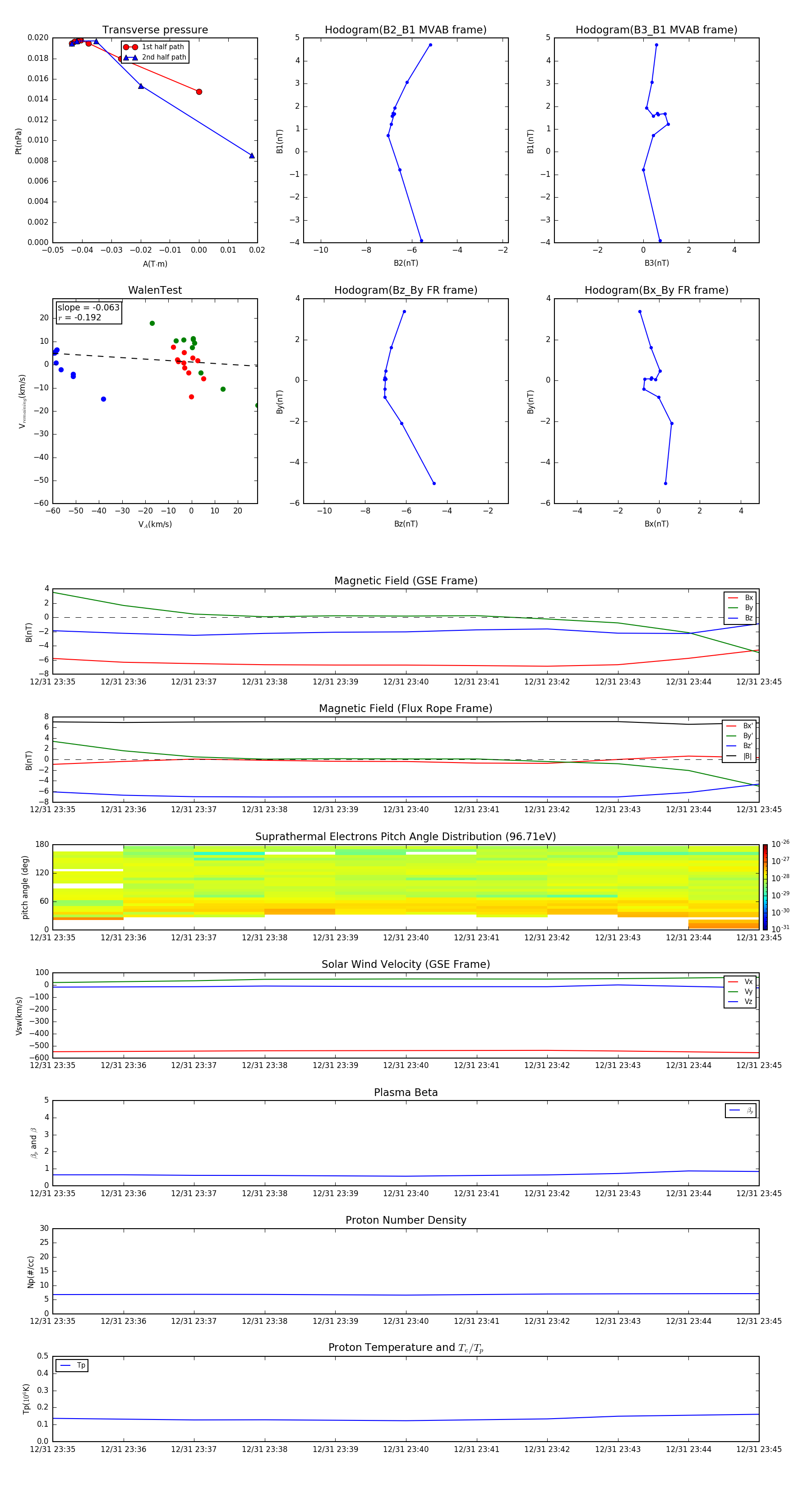Click the 'Pt(nPa)' y-axis label
The width and height of the screenshot is (812, 1489).
tap(18, 141)
